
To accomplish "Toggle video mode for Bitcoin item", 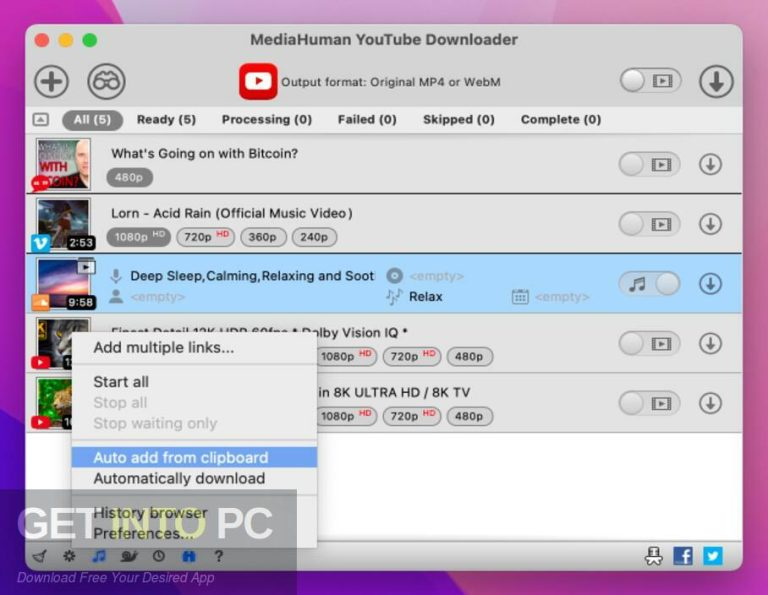I will click(649, 165).
